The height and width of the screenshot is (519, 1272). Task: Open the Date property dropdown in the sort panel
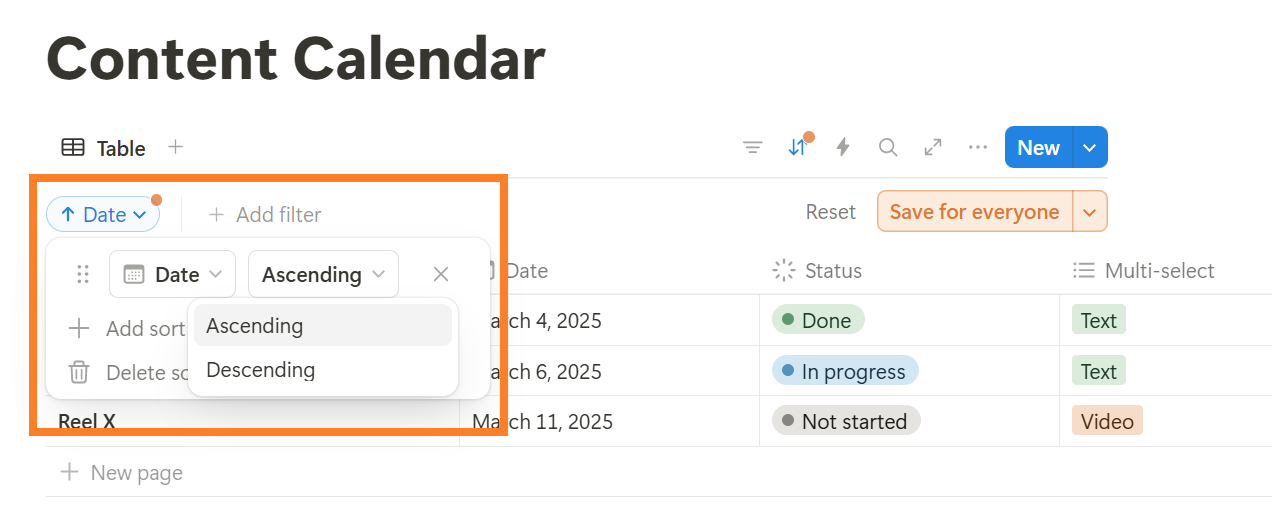pyautogui.click(x=172, y=274)
